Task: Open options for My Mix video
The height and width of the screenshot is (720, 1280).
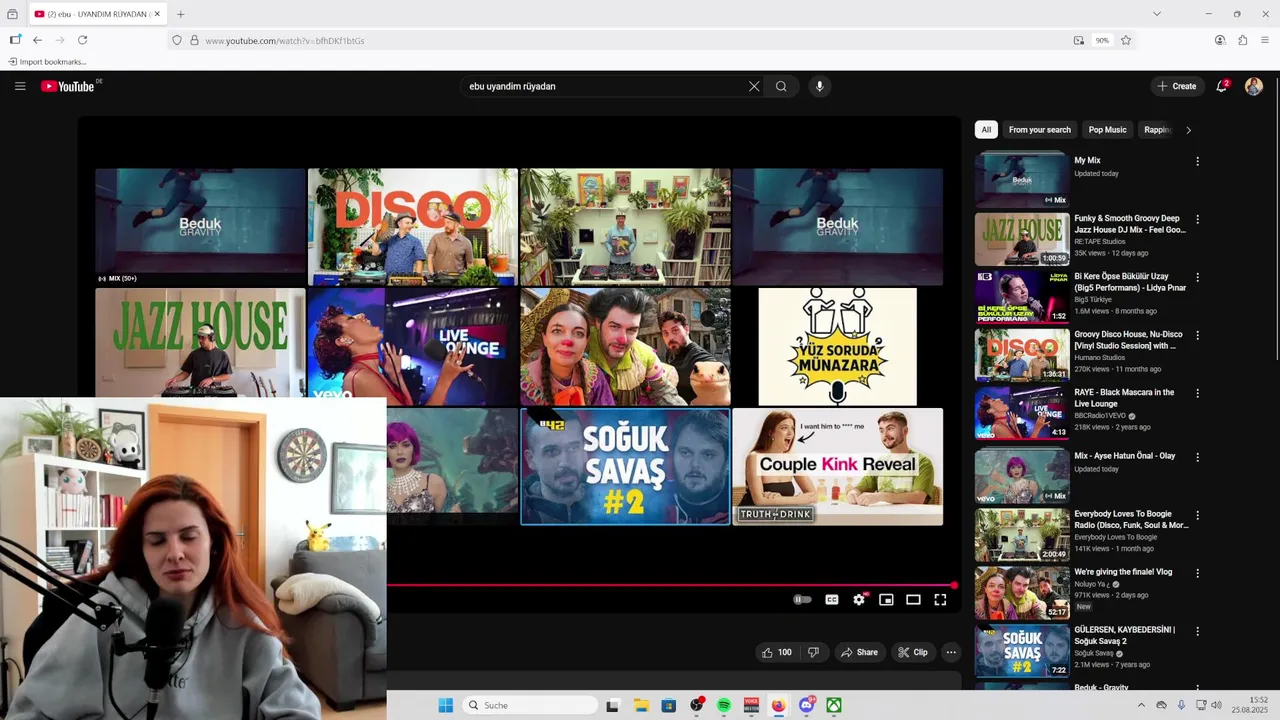Action: 1197,161
